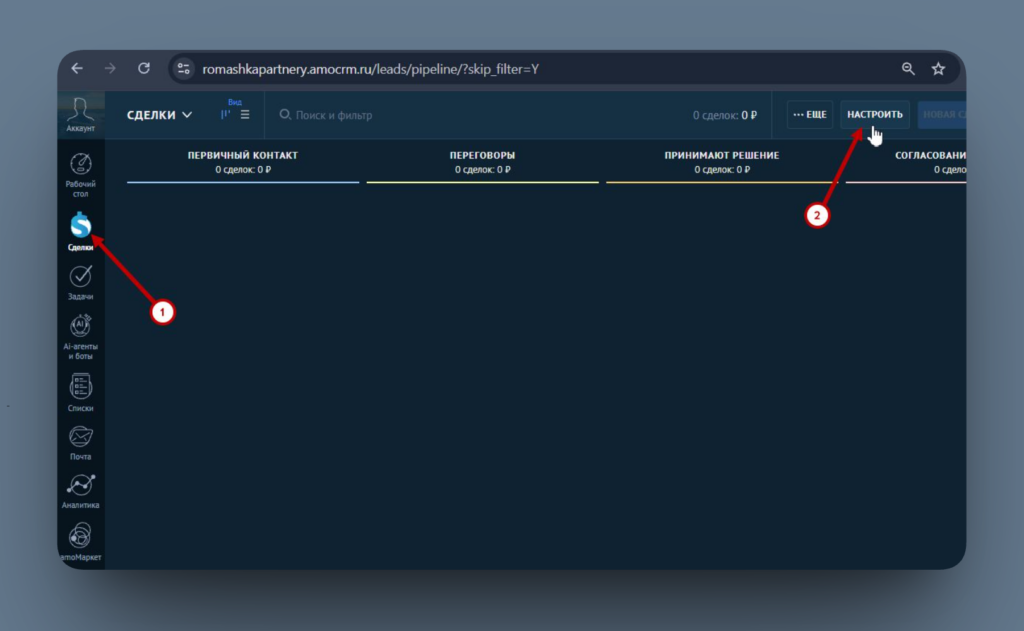Click the browser URL address text

[x=370, y=69]
